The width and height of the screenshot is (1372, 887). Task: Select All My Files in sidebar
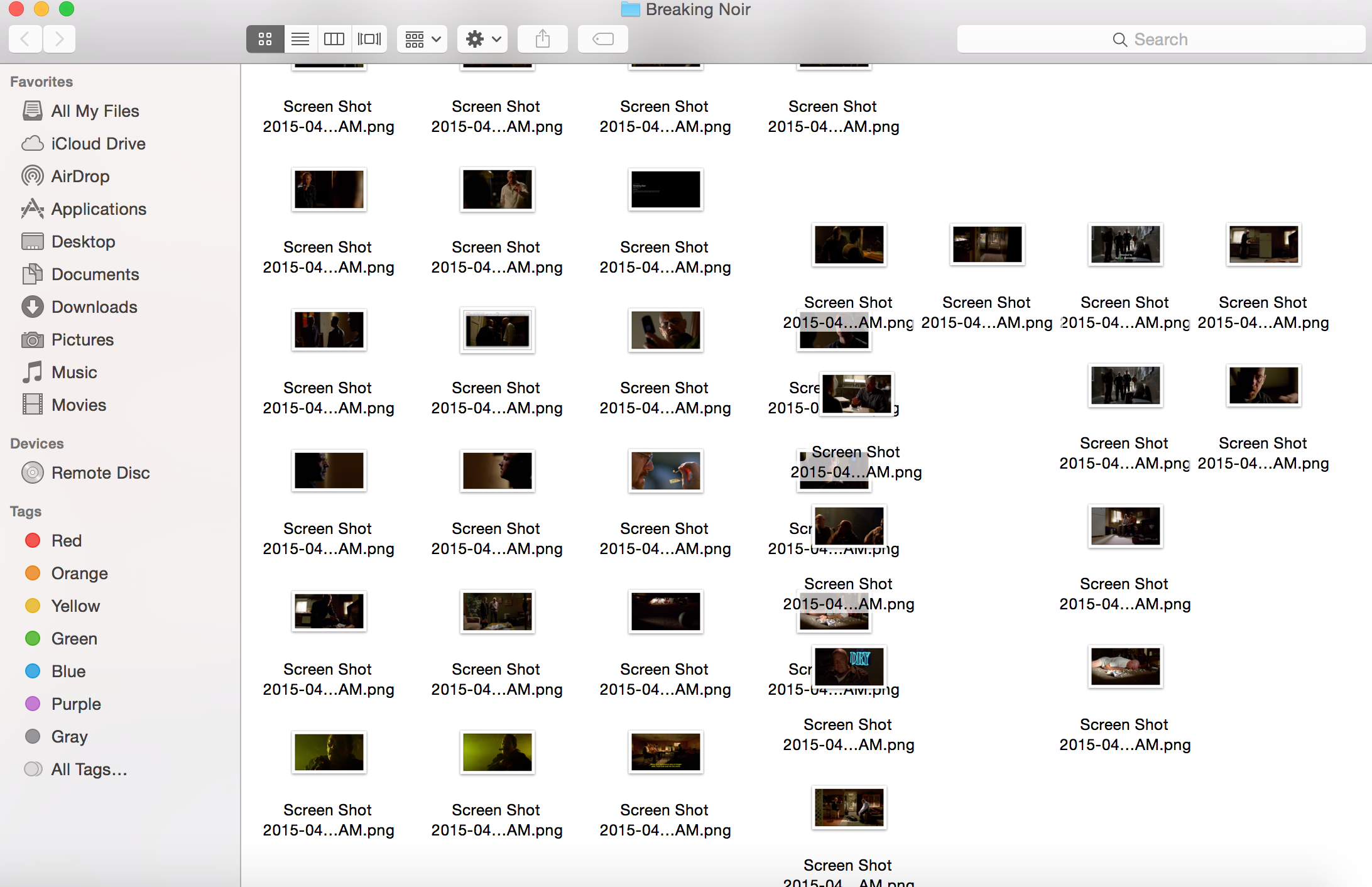(95, 111)
